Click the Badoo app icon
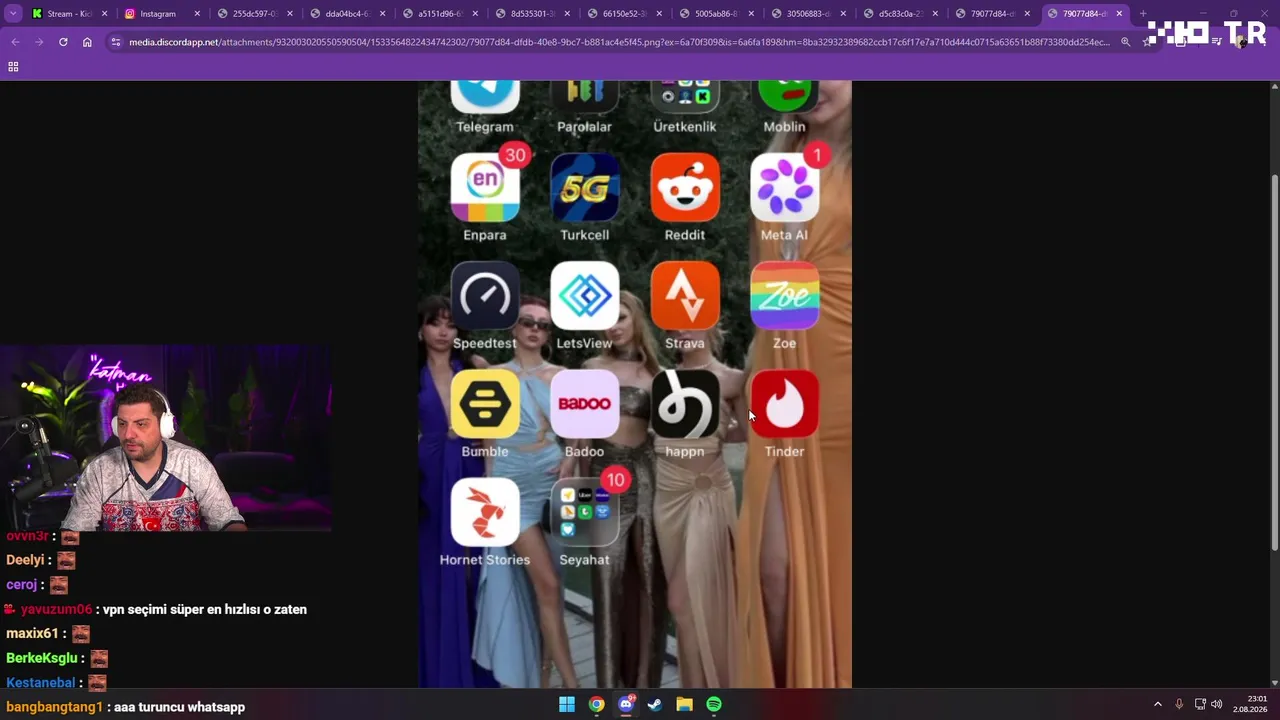 click(585, 404)
